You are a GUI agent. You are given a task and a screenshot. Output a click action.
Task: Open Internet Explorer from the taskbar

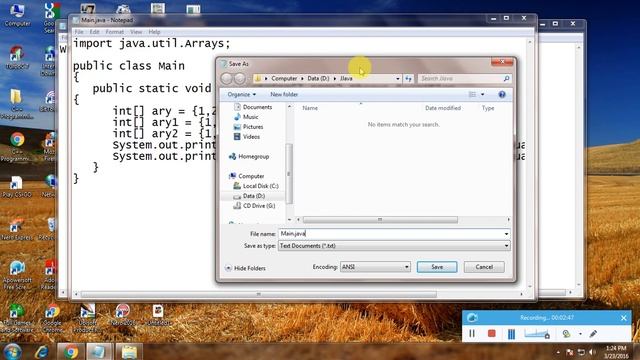point(42,352)
